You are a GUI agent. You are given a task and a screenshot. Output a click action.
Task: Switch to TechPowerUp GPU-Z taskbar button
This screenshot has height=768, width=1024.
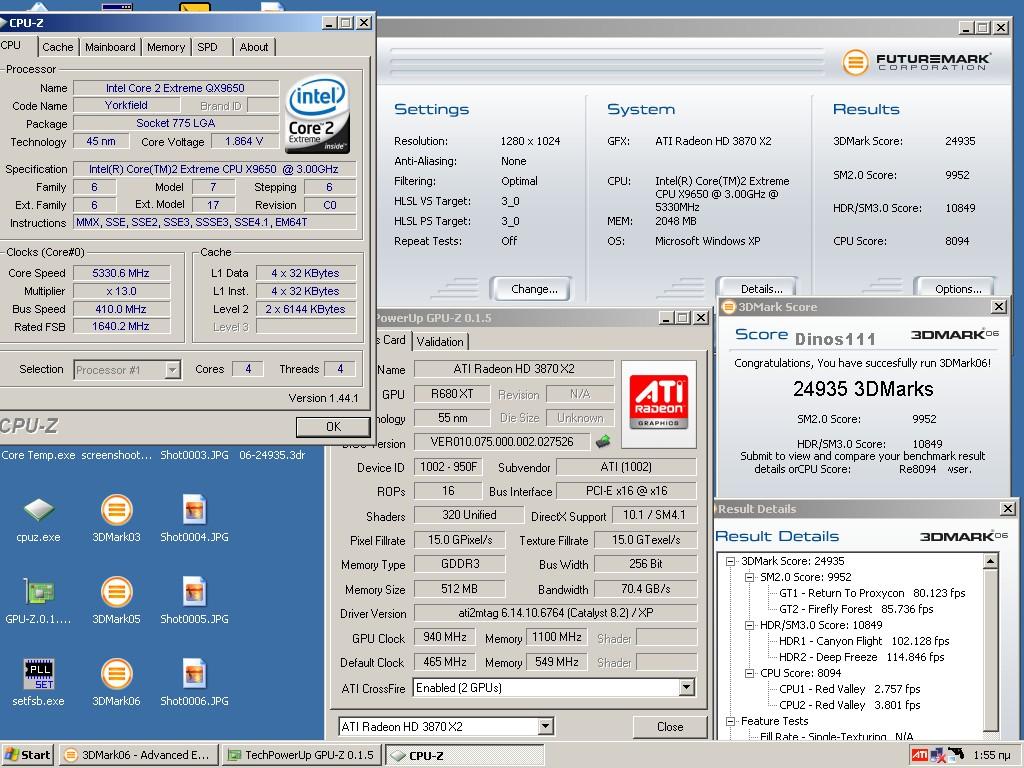(x=301, y=755)
